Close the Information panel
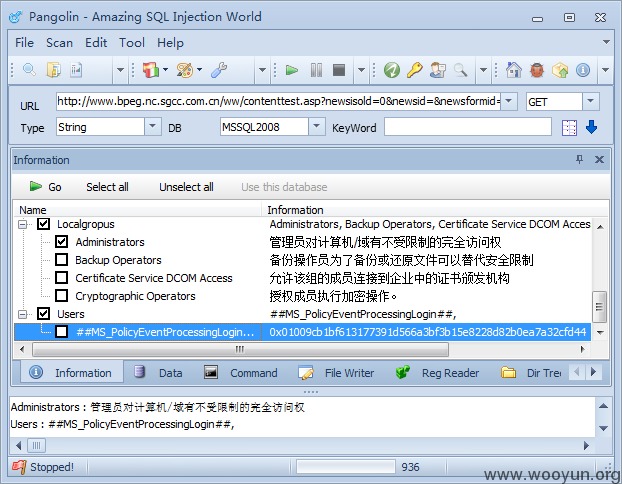 click(599, 159)
